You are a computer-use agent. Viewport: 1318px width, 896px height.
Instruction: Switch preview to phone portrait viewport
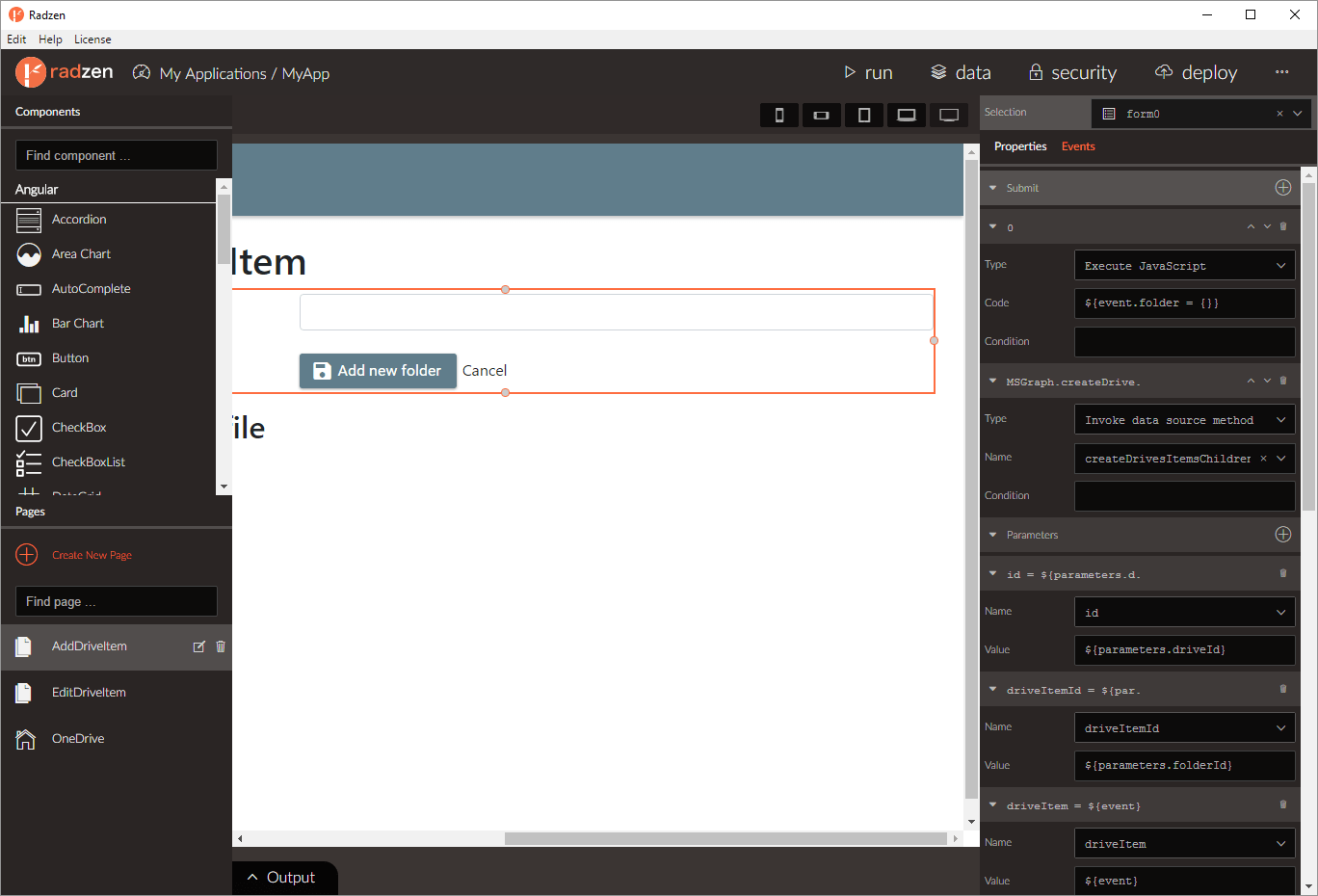pyautogui.click(x=779, y=116)
